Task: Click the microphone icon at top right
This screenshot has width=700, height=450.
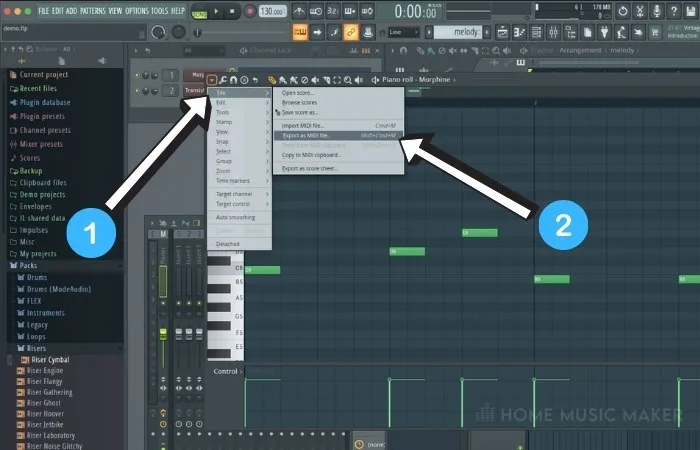Action: 657,11
